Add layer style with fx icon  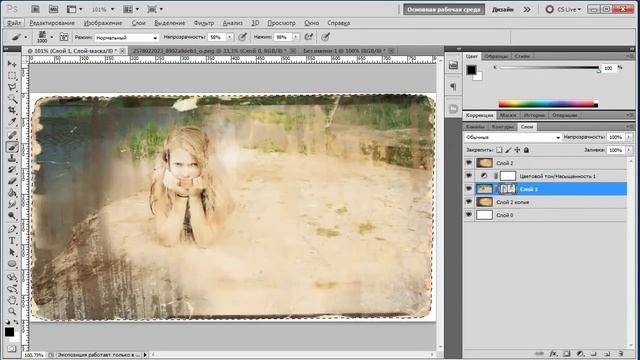click(x=553, y=353)
